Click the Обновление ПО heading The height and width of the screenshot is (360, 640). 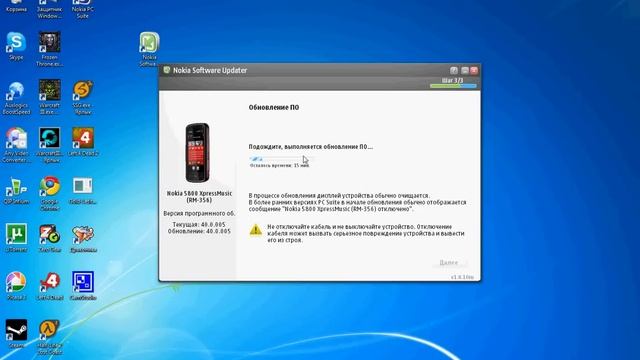(x=274, y=107)
